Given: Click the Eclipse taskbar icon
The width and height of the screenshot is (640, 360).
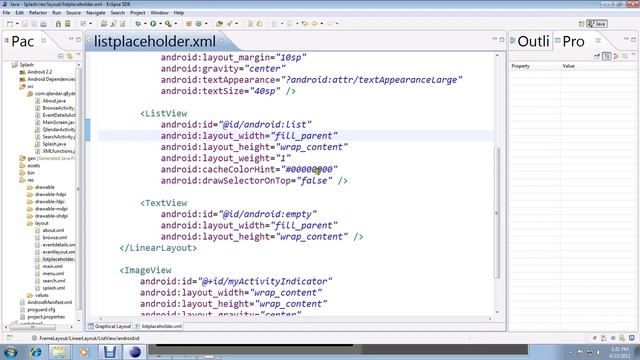Looking at the screenshot, I should point(135,352).
